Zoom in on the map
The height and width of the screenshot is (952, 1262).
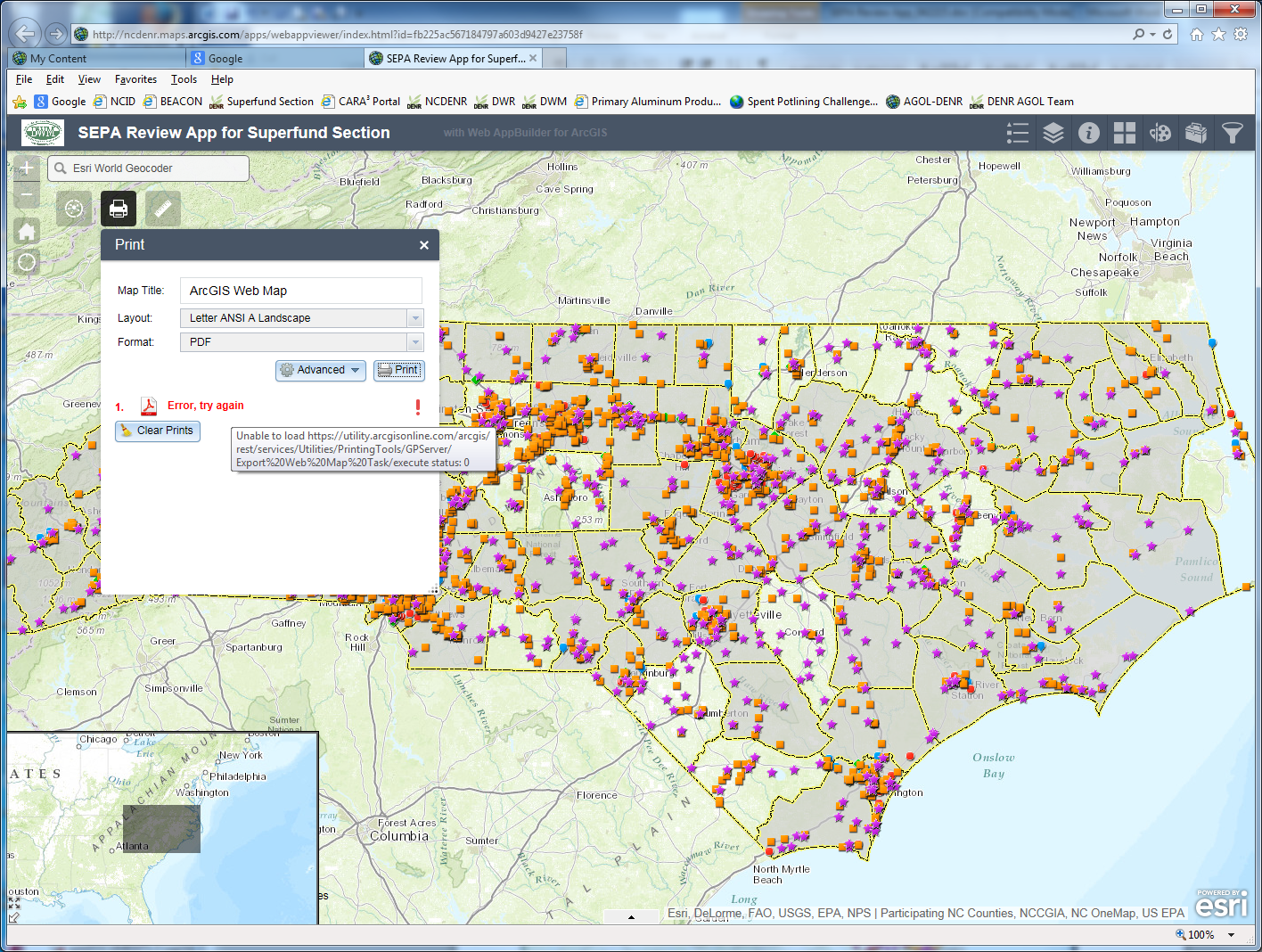coord(27,168)
